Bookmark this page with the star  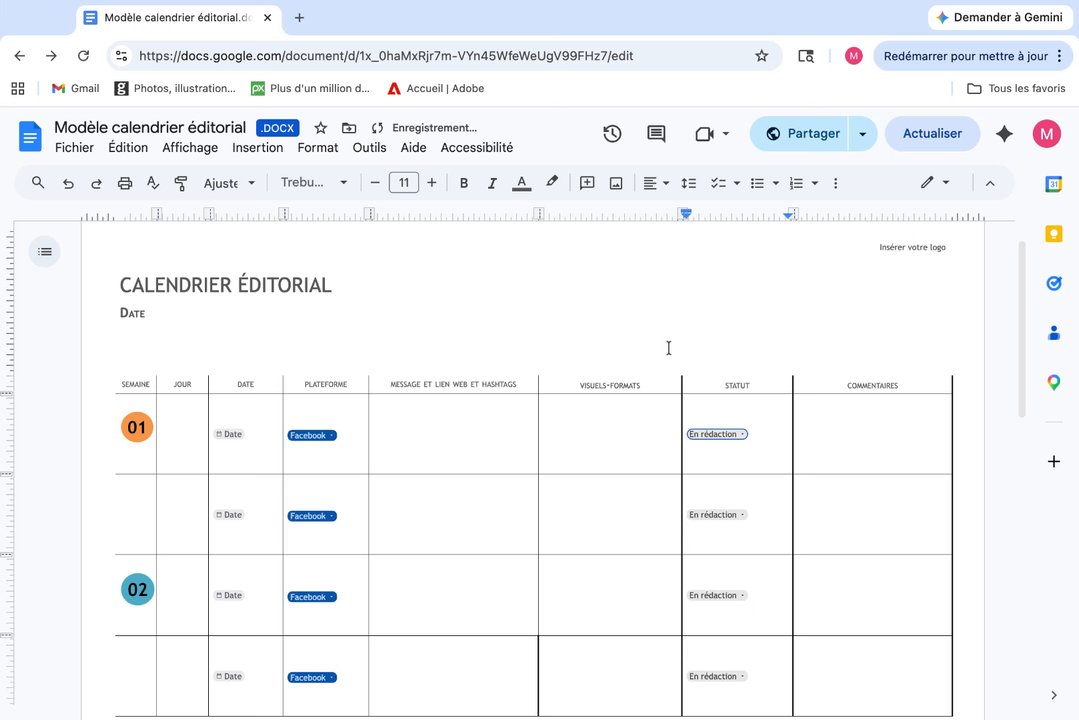coord(761,56)
